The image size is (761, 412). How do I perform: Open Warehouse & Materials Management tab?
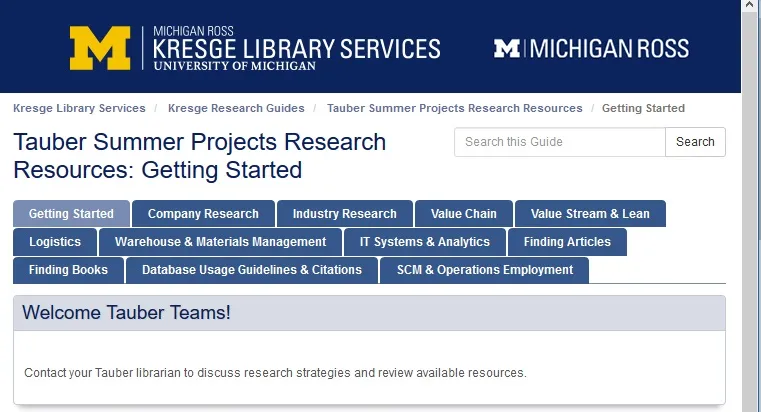pyautogui.click(x=220, y=242)
